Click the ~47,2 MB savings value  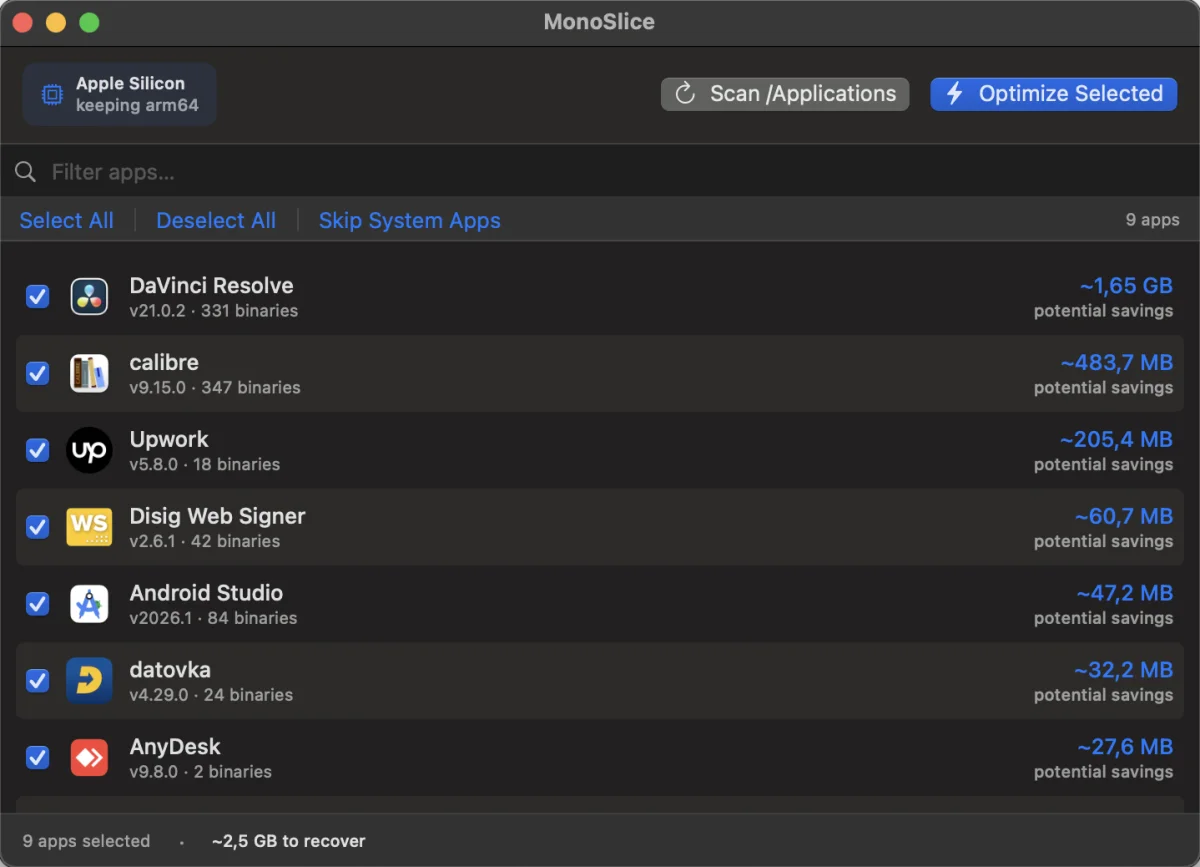click(1125, 594)
